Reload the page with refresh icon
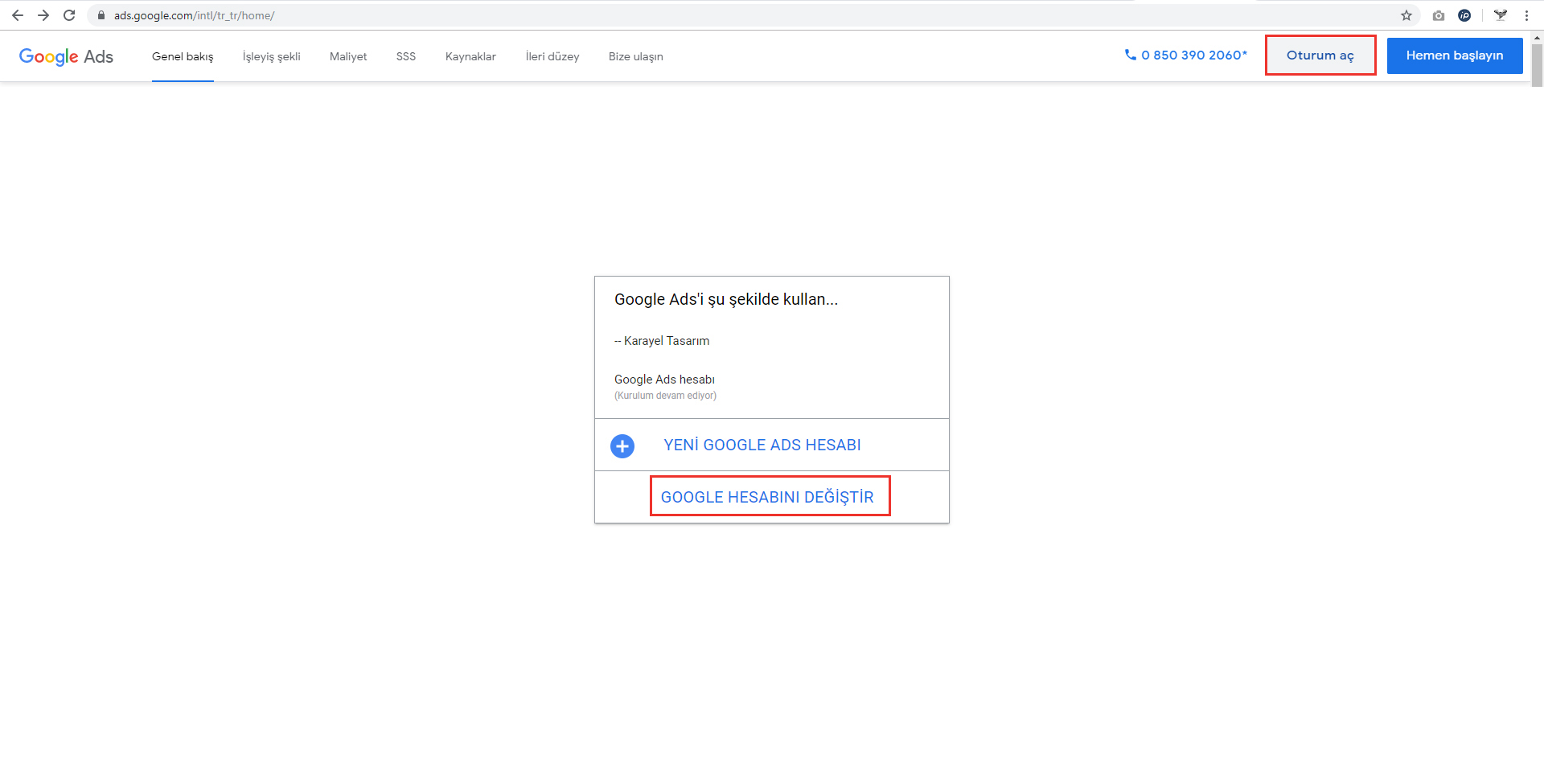1544x784 pixels. tap(69, 15)
